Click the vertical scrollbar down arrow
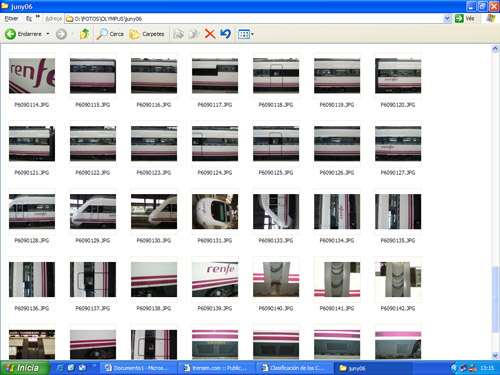Viewport: 500px width, 375px height. [x=495, y=355]
